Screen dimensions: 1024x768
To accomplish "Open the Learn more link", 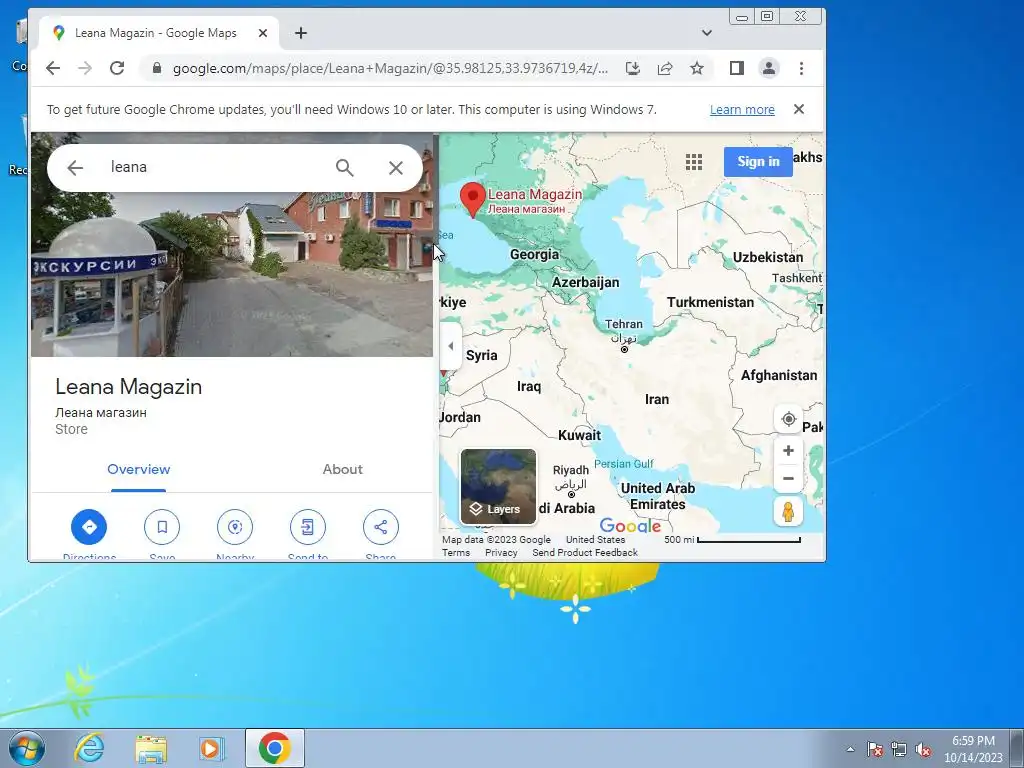I will [x=742, y=110].
